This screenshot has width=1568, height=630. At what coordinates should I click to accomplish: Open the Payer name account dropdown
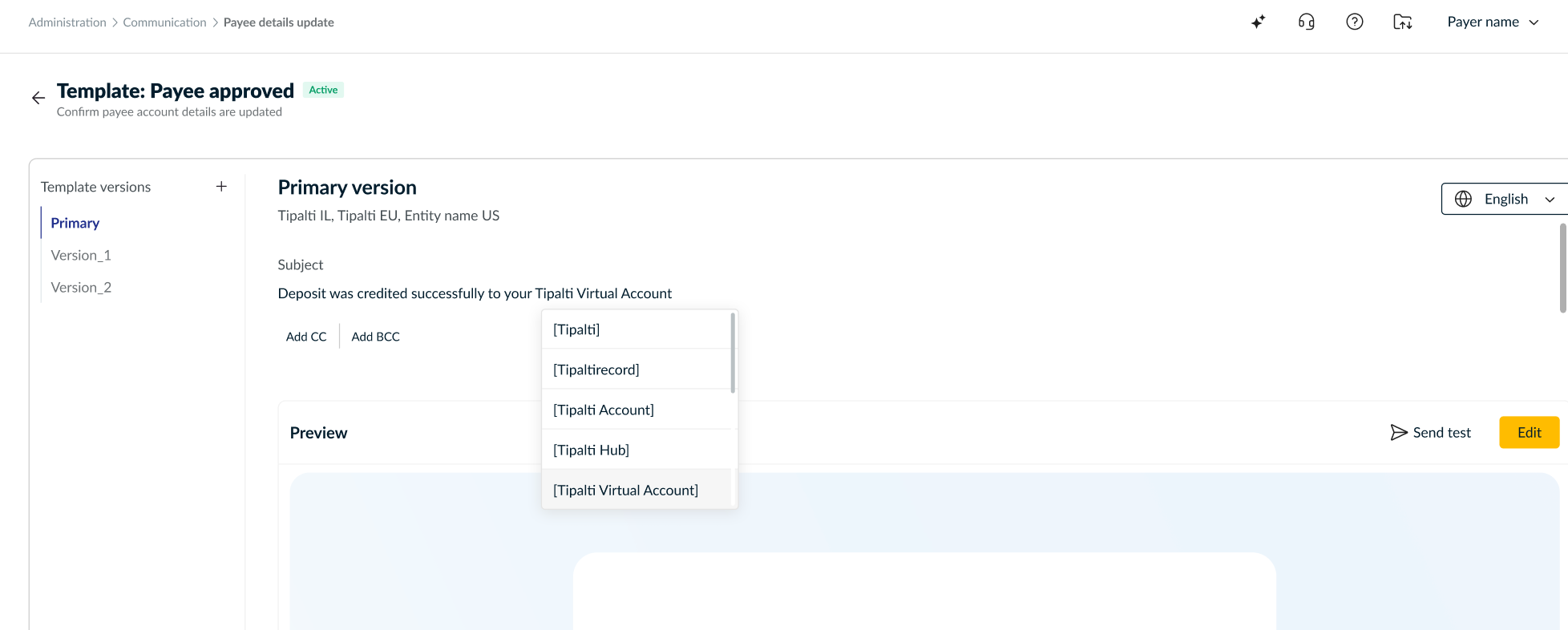click(x=1493, y=22)
